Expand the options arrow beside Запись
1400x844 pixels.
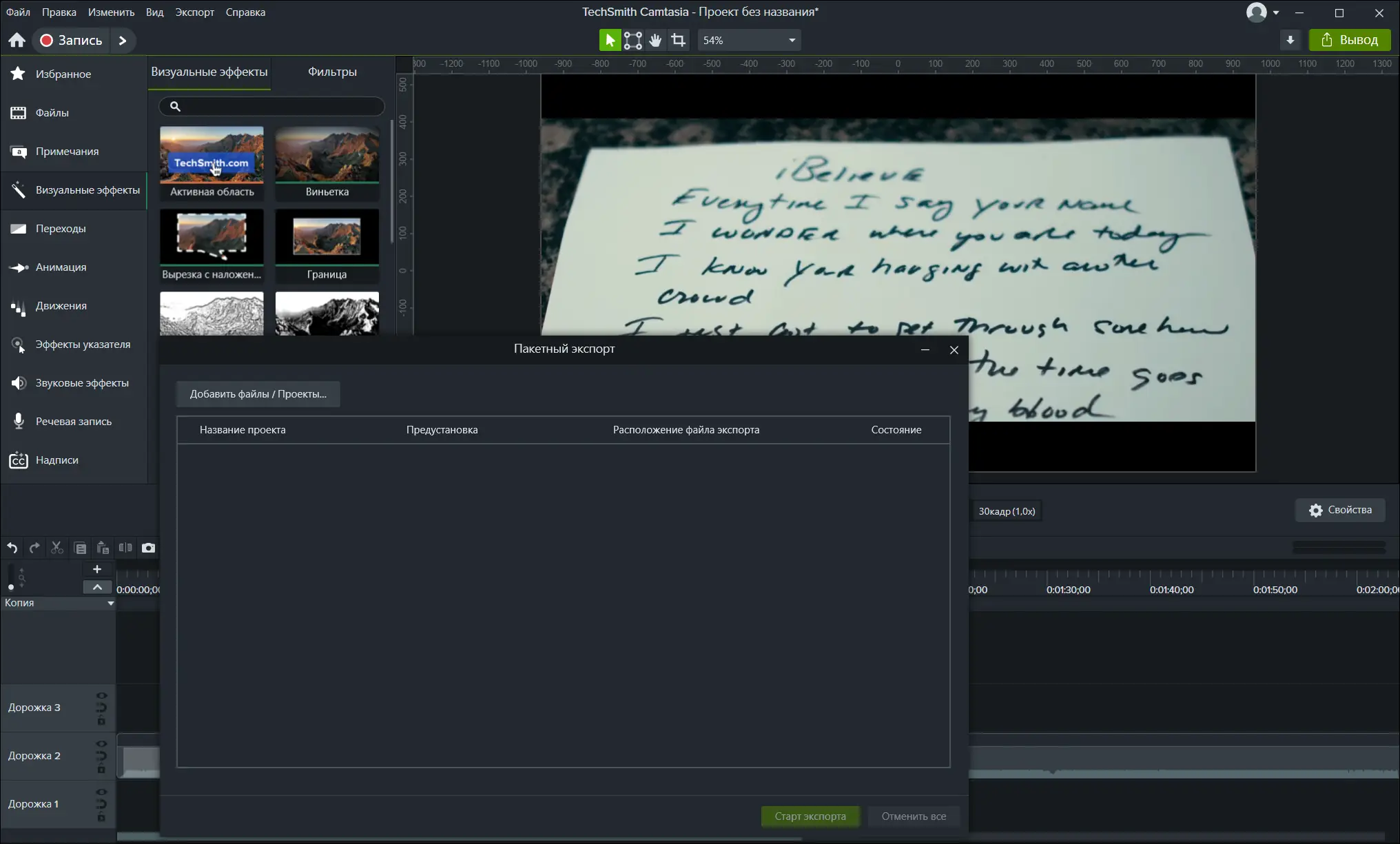click(123, 40)
